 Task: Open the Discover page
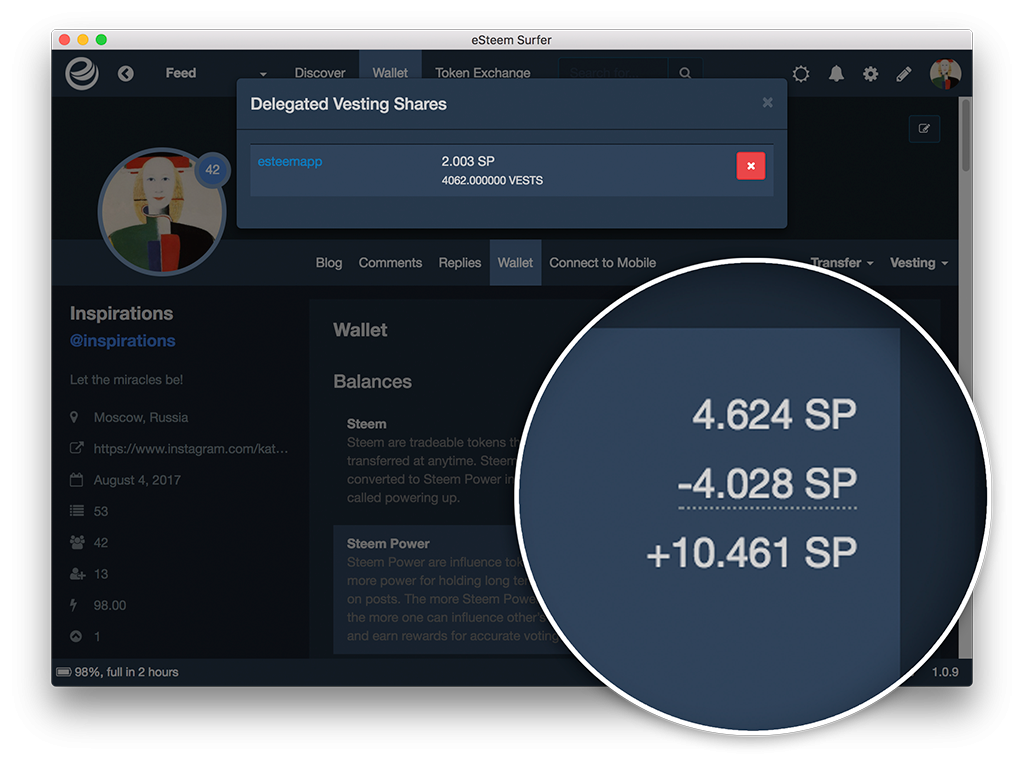[319, 73]
